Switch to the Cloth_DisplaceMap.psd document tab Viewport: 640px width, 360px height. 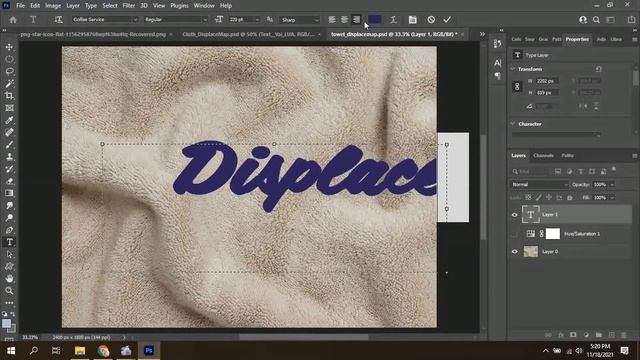coord(249,34)
